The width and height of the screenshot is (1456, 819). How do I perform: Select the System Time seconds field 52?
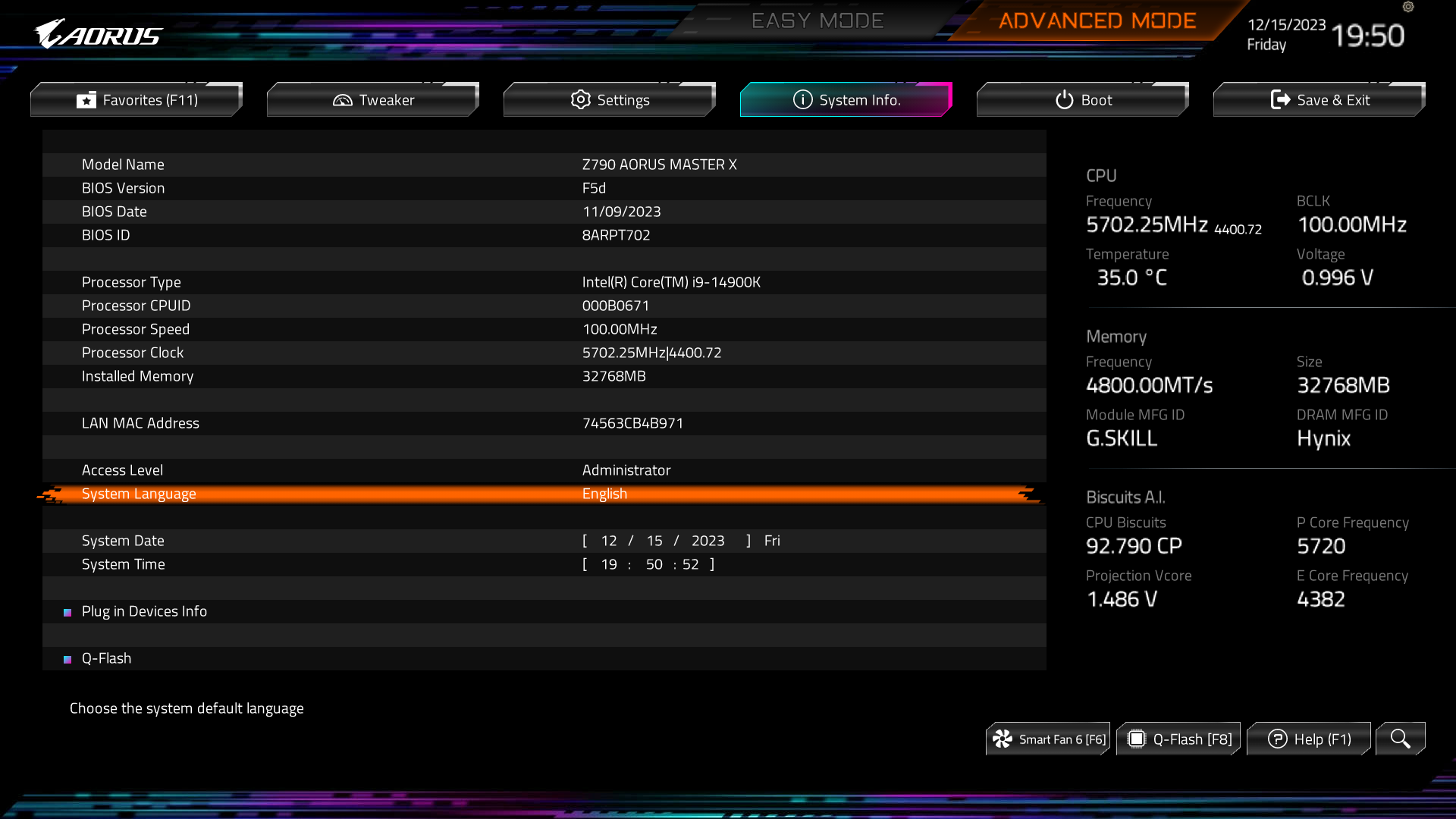(x=690, y=564)
